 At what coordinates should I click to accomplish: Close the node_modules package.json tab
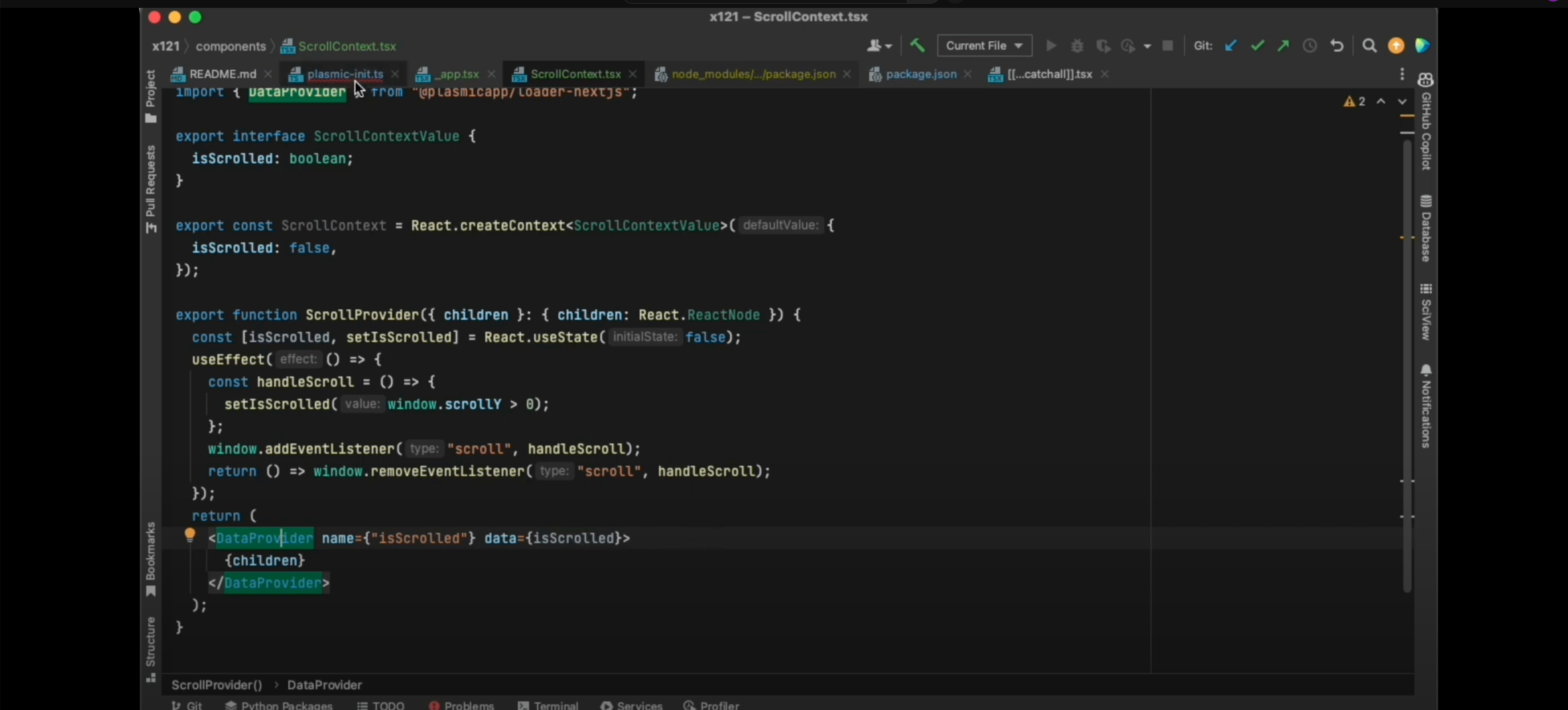[847, 74]
